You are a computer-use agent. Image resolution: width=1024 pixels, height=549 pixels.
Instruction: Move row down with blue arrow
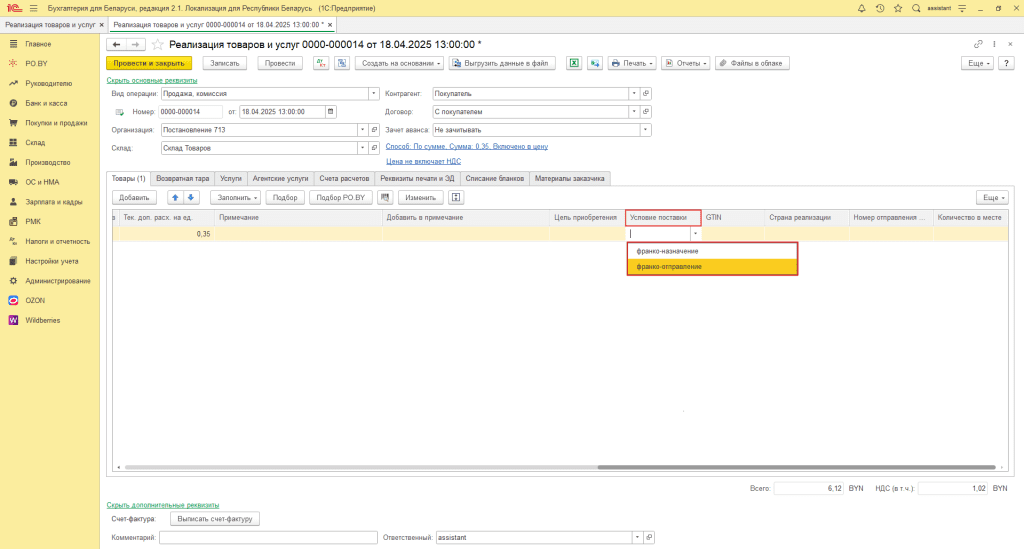[191, 197]
